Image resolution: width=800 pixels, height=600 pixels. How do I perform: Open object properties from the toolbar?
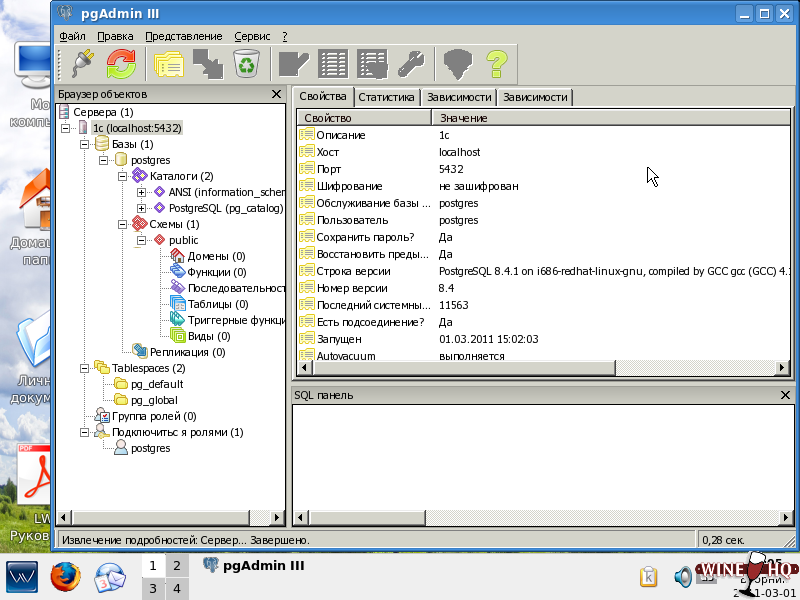166,65
